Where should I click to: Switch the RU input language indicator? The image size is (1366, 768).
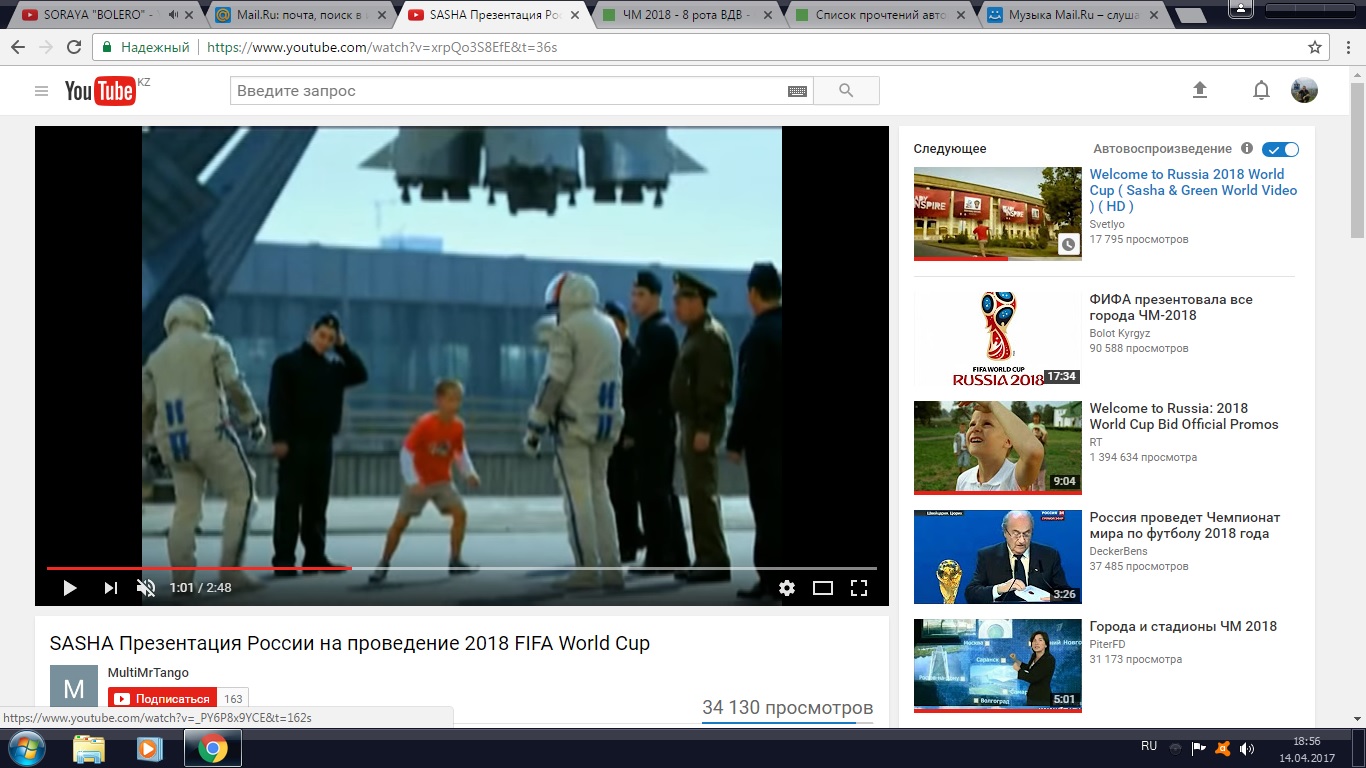pyautogui.click(x=1149, y=747)
